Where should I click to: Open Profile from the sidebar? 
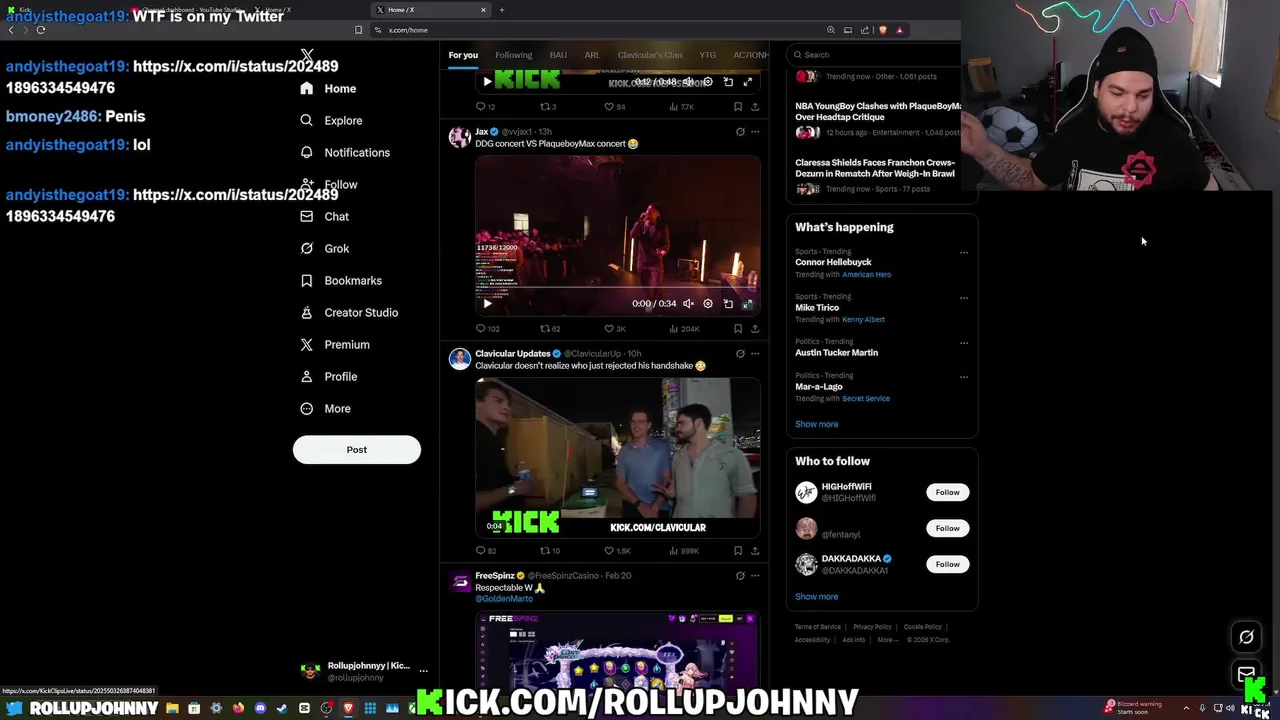coord(328,377)
